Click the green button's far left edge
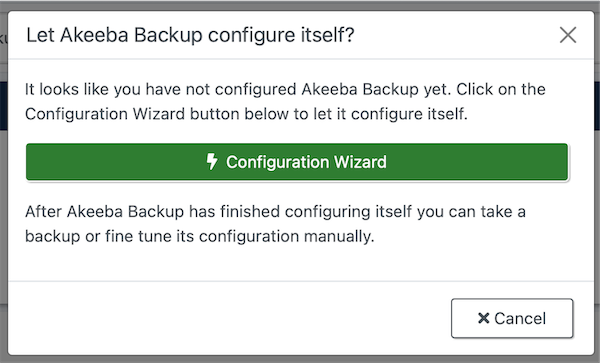Screen dimensions: 600x363 click(29, 162)
